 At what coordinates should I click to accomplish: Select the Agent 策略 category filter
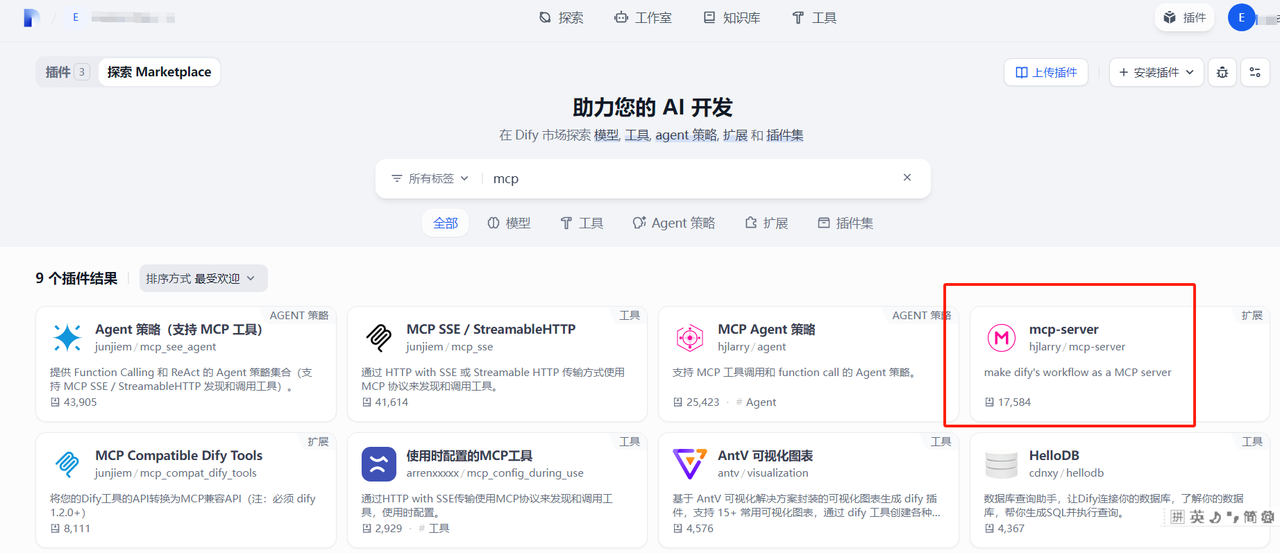point(674,223)
